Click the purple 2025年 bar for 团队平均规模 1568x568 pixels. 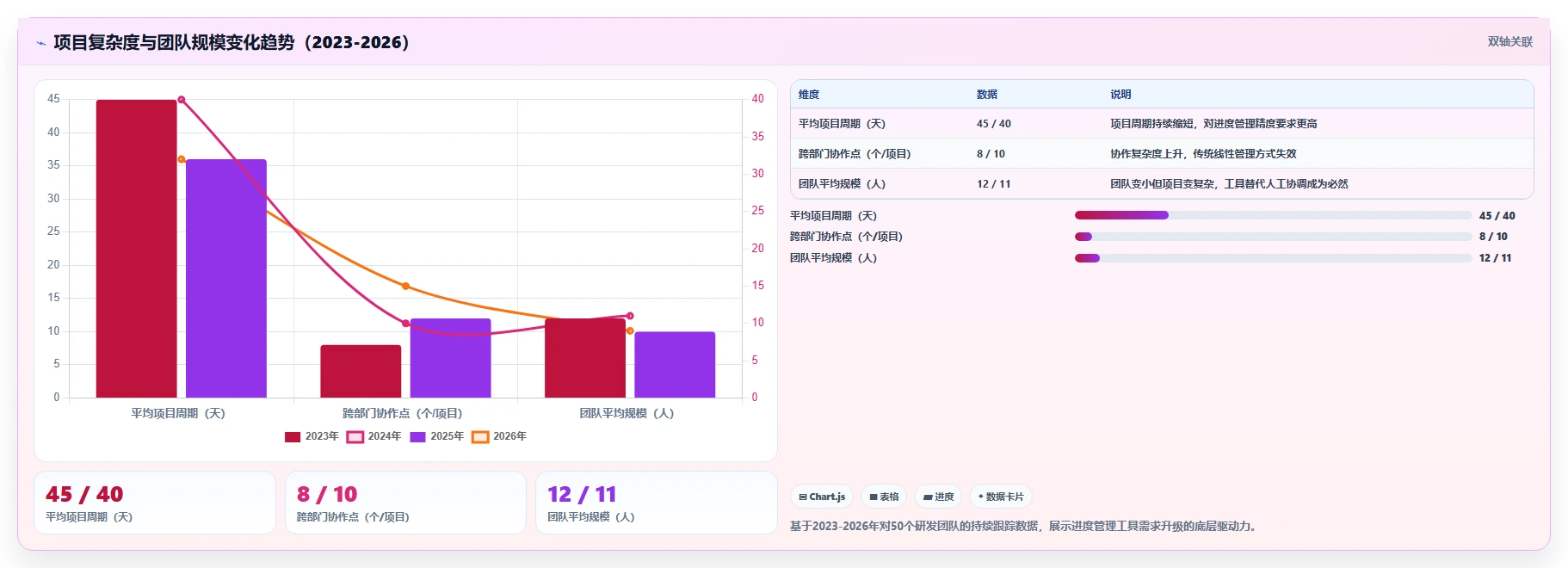[x=675, y=365]
